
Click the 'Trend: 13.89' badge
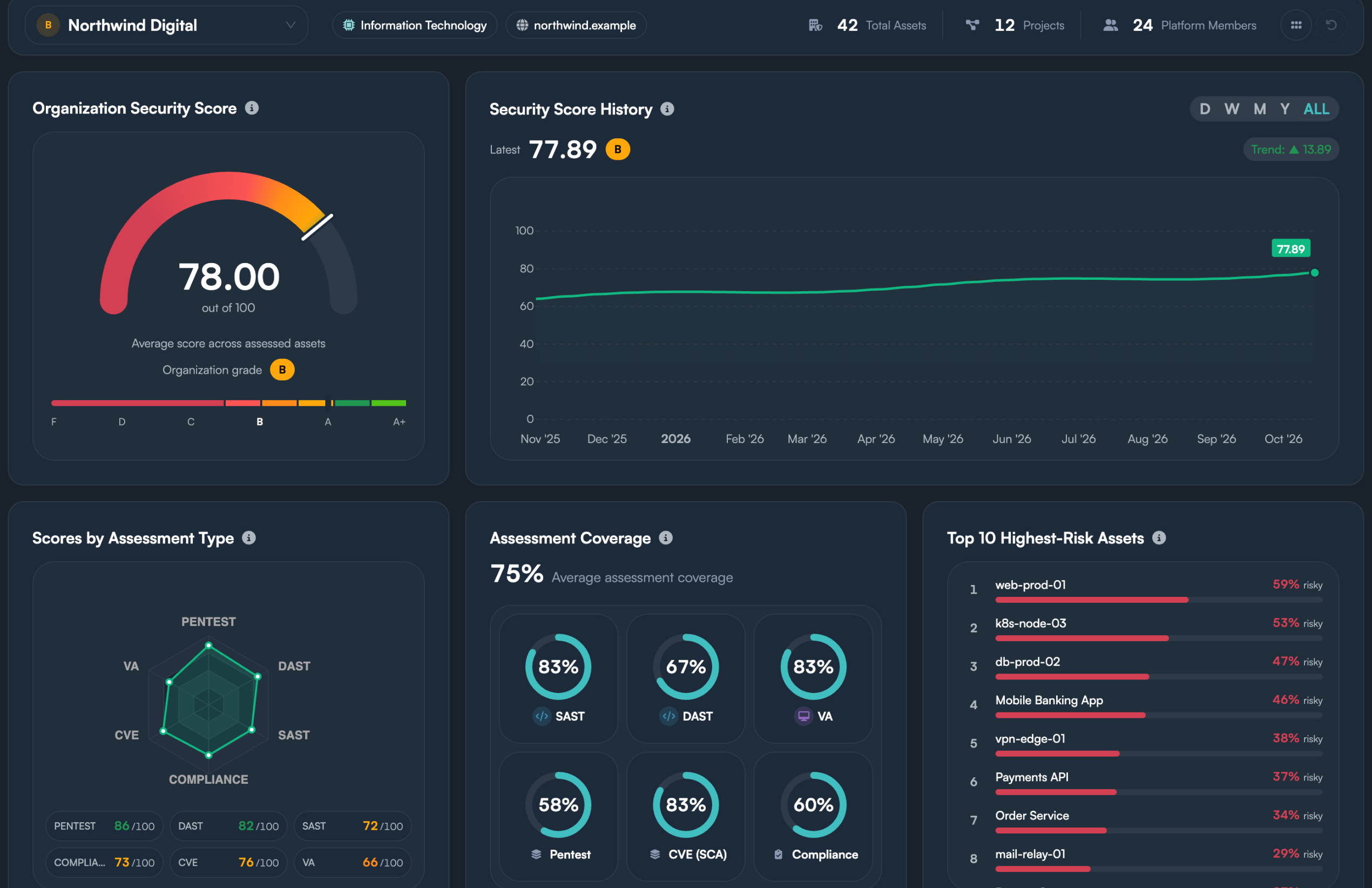(x=1291, y=149)
